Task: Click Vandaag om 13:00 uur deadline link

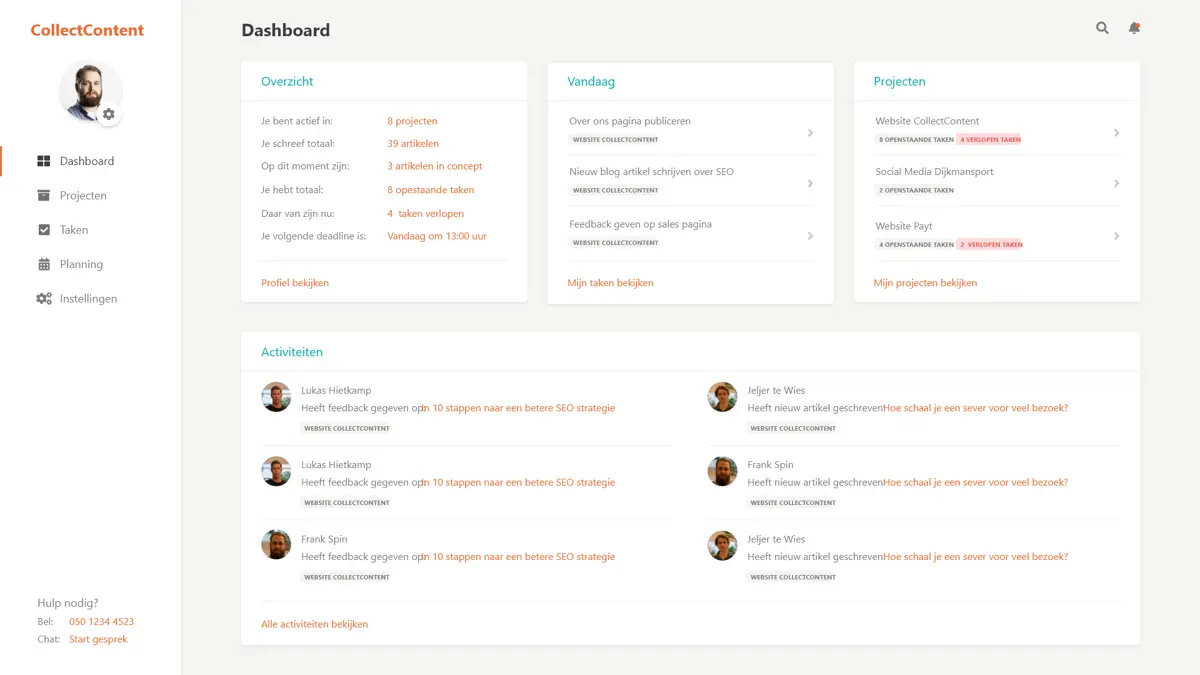Action: click(437, 236)
